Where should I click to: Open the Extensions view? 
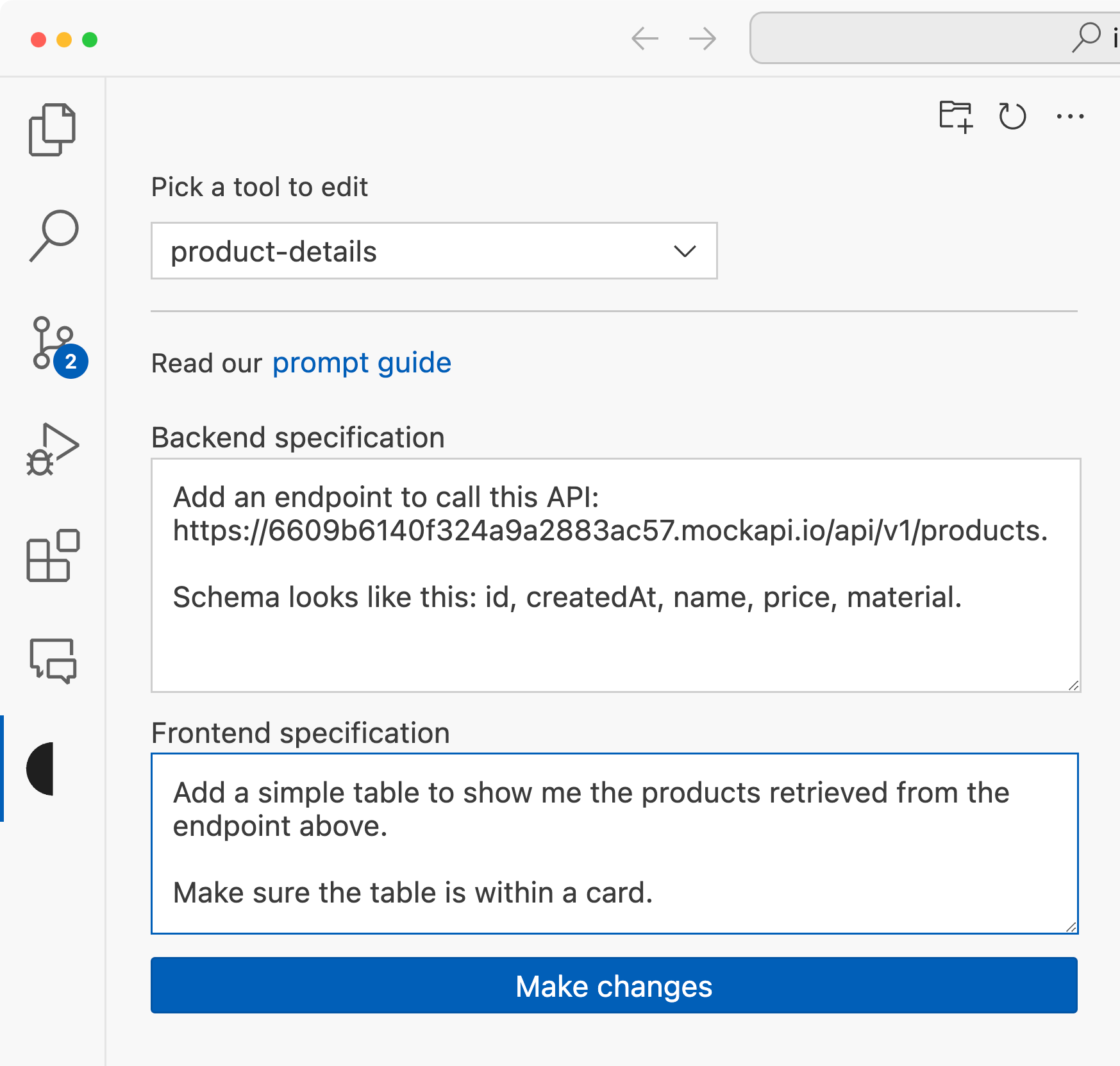click(x=53, y=556)
